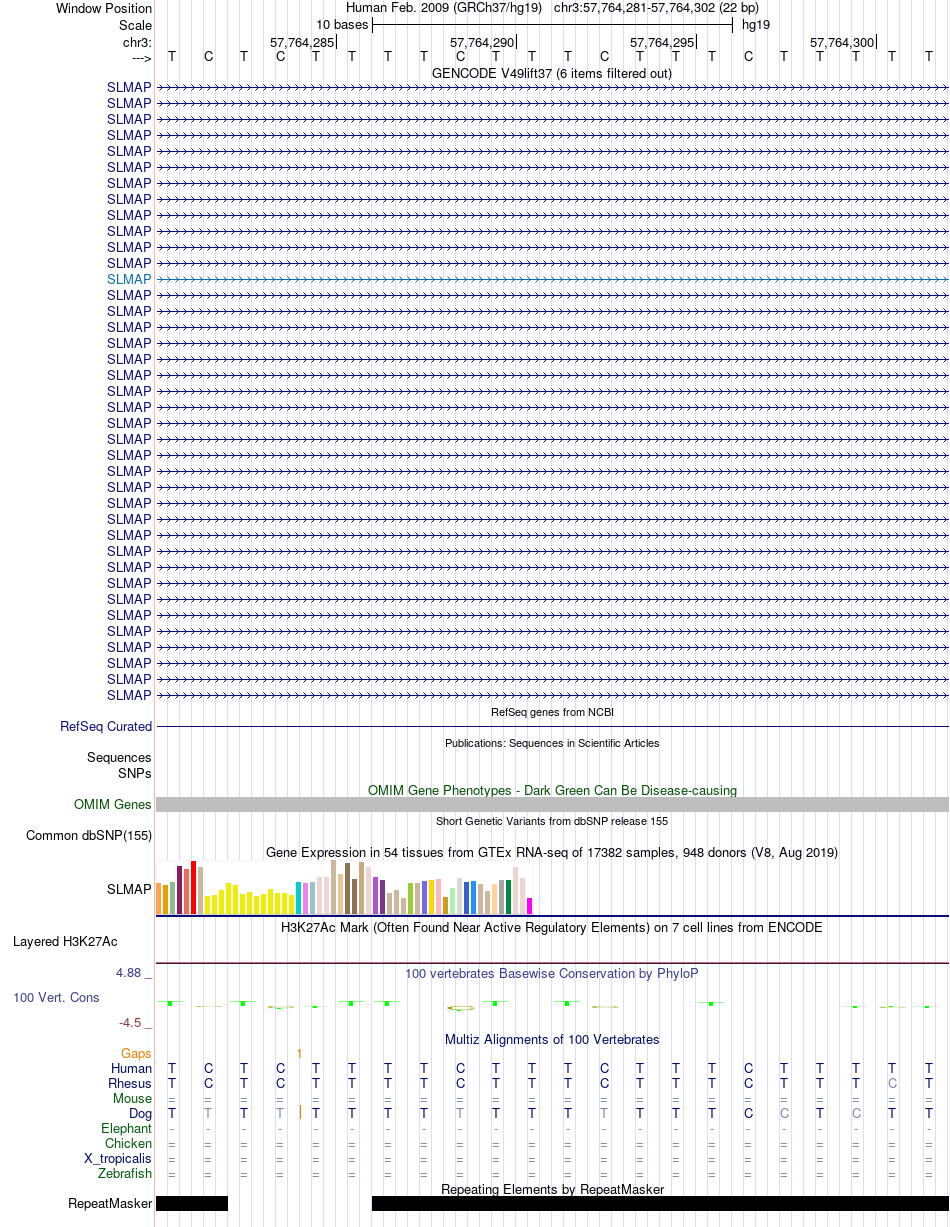The image size is (950, 1227).
Task: Click the 100 Vert. Cons track label
Action: (56, 998)
